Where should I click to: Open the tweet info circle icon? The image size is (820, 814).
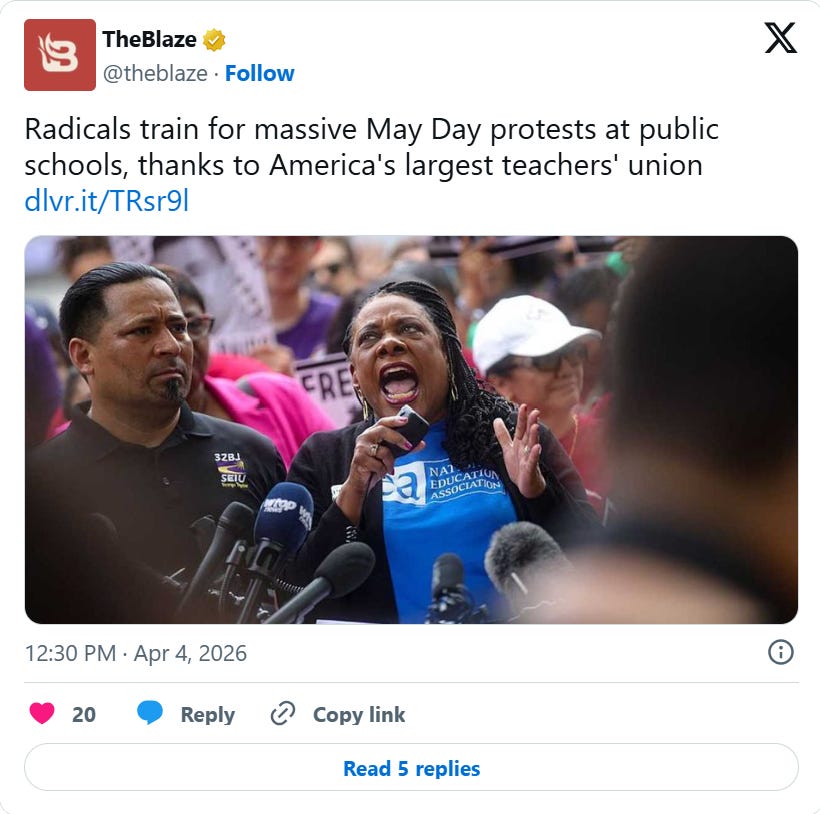(x=780, y=652)
